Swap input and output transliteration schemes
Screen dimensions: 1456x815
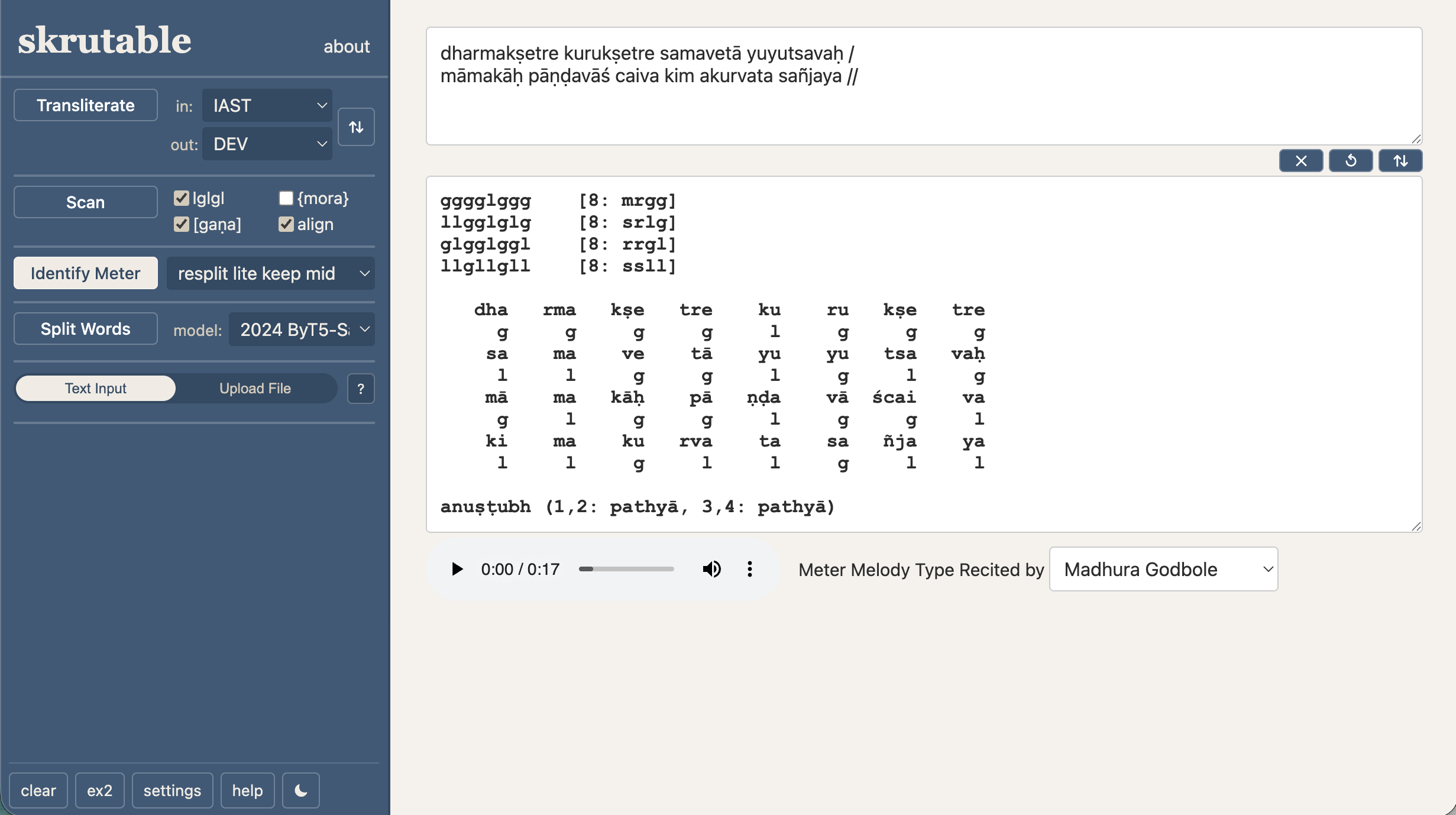pyautogui.click(x=356, y=127)
